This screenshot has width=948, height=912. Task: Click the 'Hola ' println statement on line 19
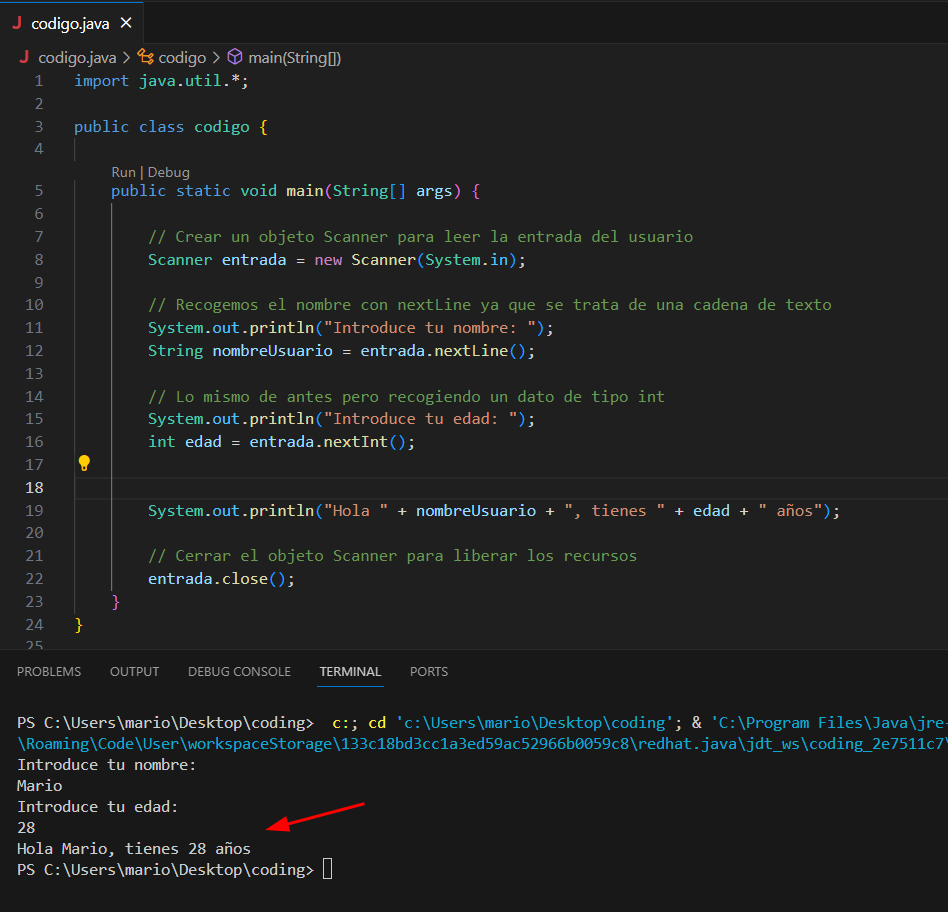tap(494, 511)
